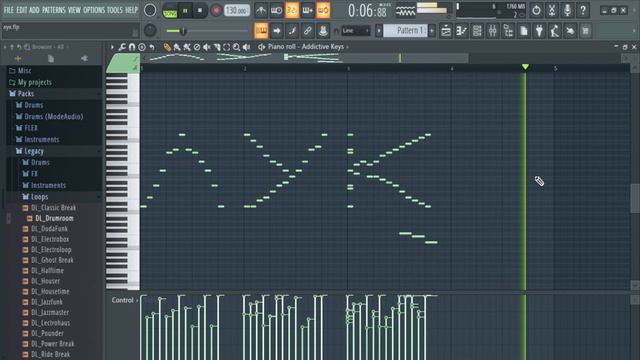This screenshot has height=360, width=640.
Task: Open the Mixer icon
Action: pyautogui.click(x=493, y=31)
